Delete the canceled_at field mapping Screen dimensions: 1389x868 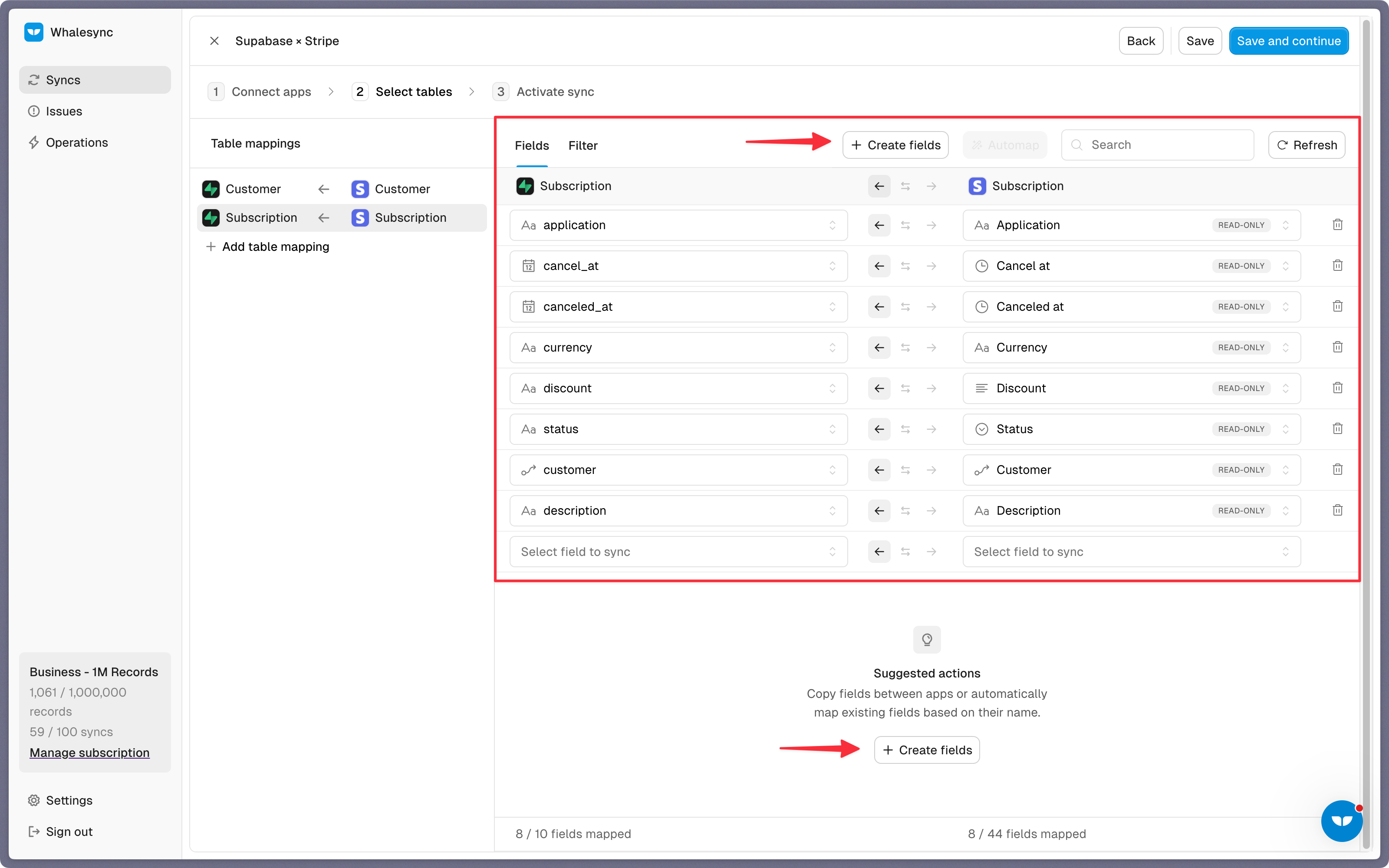(1337, 306)
